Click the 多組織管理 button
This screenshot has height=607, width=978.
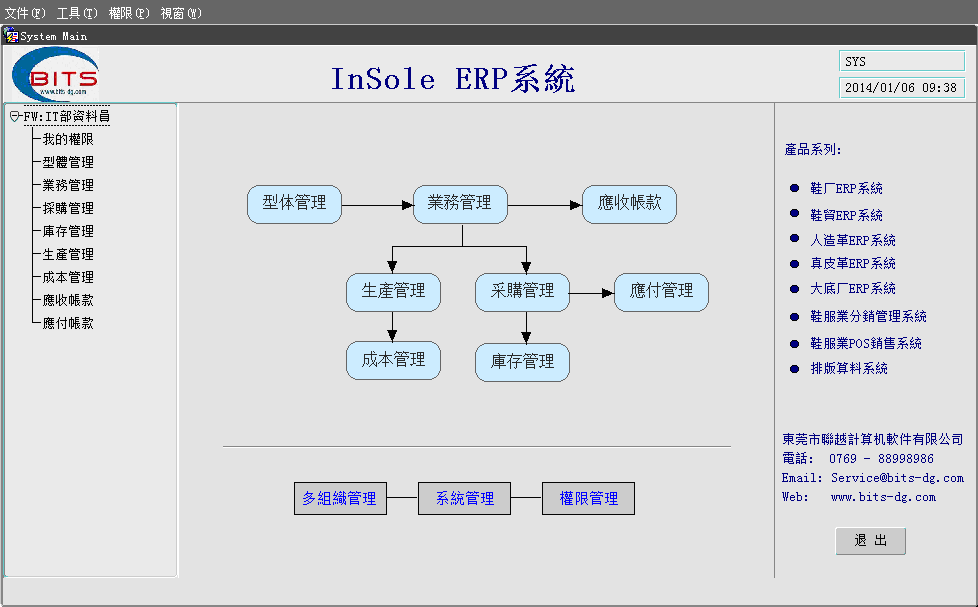340,498
